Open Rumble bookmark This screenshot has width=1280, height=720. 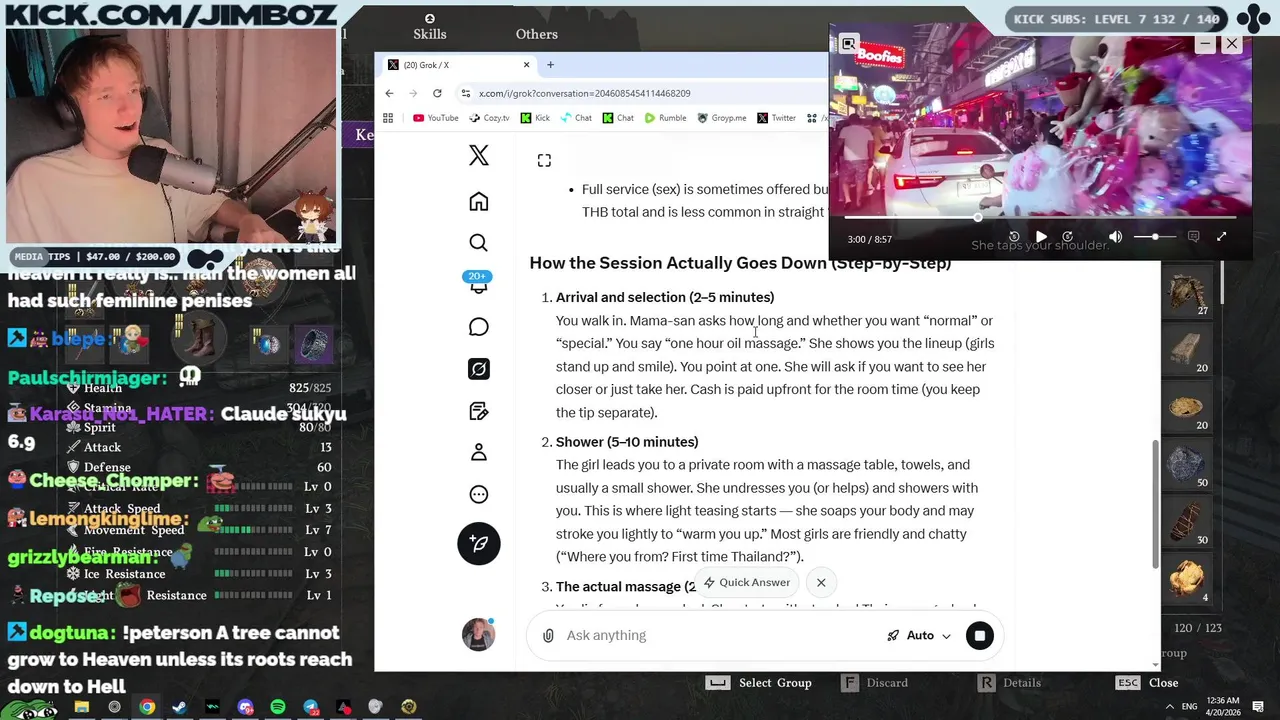pyautogui.click(x=665, y=118)
